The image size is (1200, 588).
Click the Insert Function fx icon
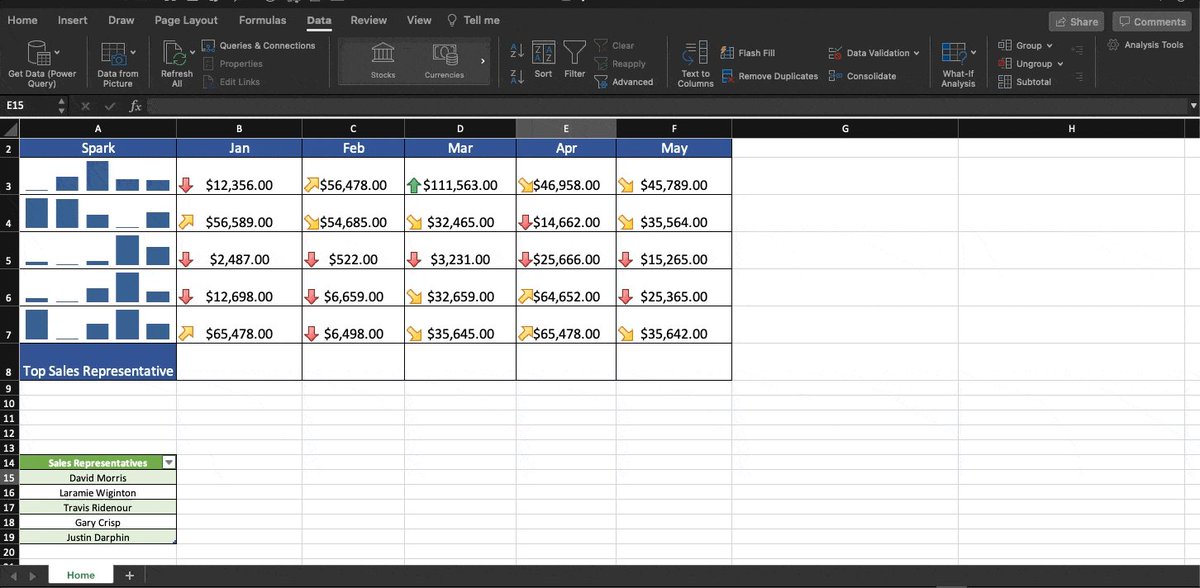pyautogui.click(x=135, y=106)
